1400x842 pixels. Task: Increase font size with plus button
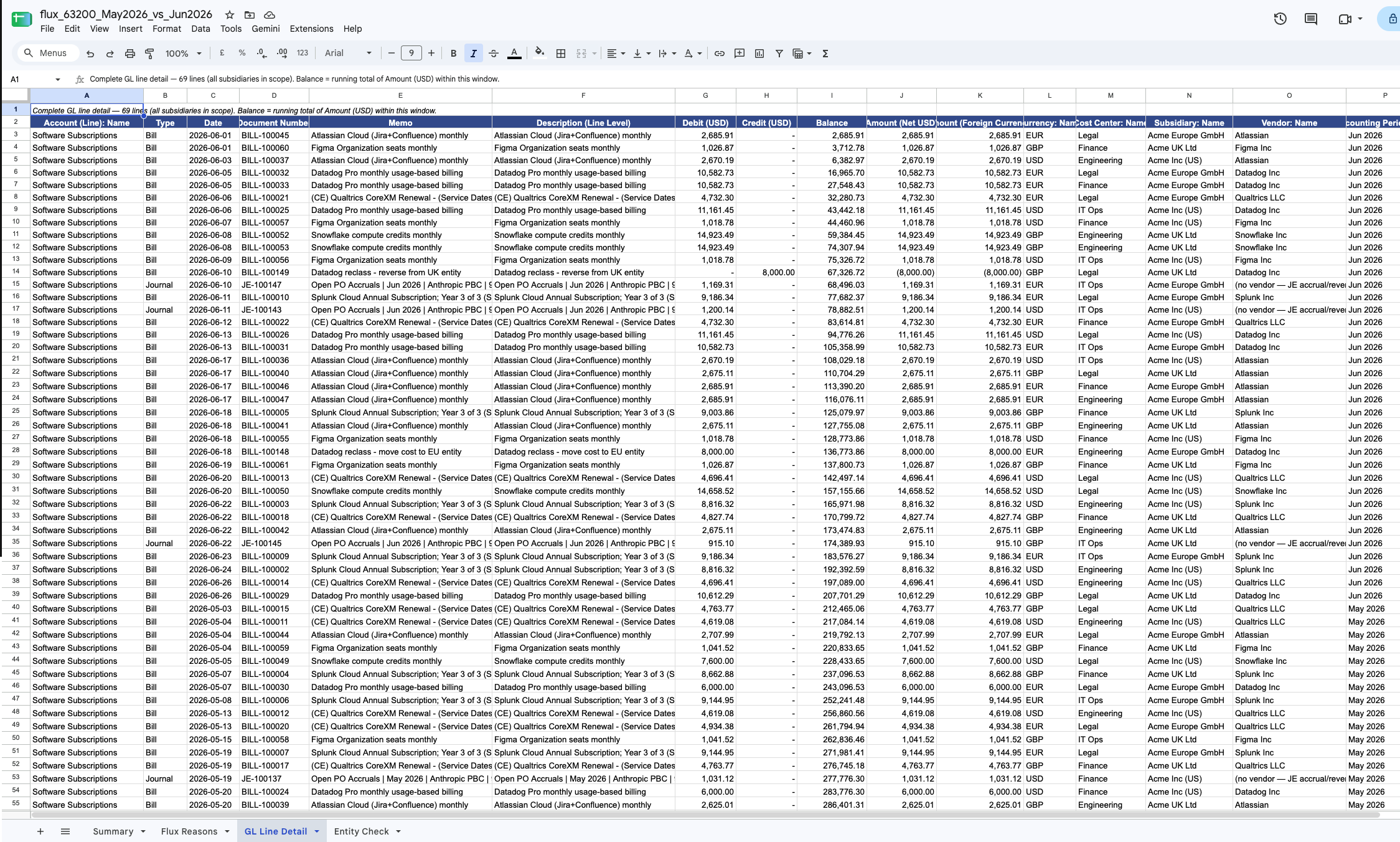coord(431,54)
